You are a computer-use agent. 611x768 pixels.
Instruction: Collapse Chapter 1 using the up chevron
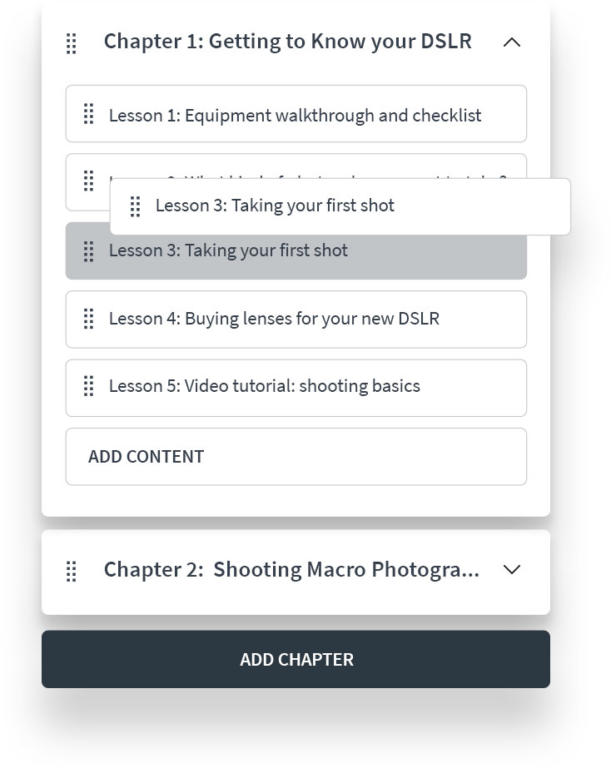click(x=512, y=43)
